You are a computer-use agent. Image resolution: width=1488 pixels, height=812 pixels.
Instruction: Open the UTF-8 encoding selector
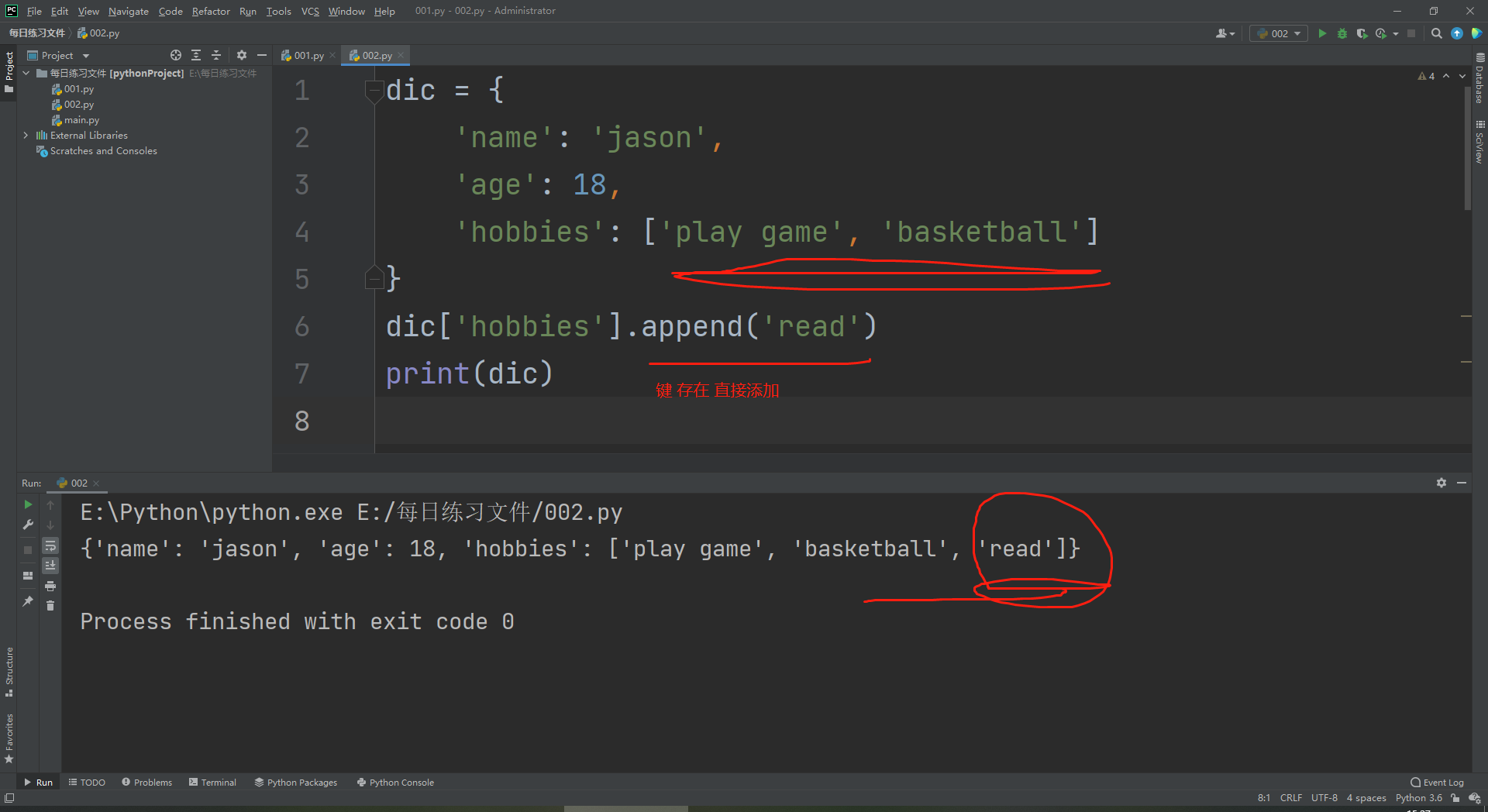1324,798
